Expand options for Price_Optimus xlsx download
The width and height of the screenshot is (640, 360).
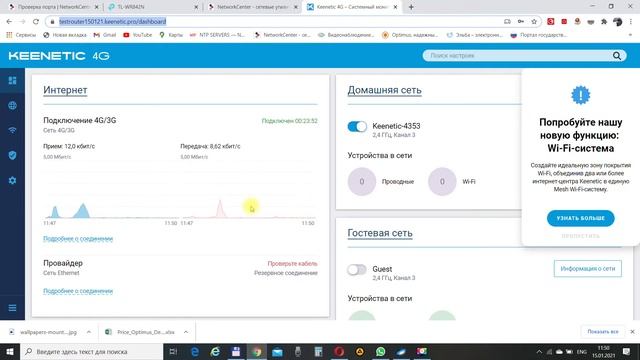coord(186,332)
